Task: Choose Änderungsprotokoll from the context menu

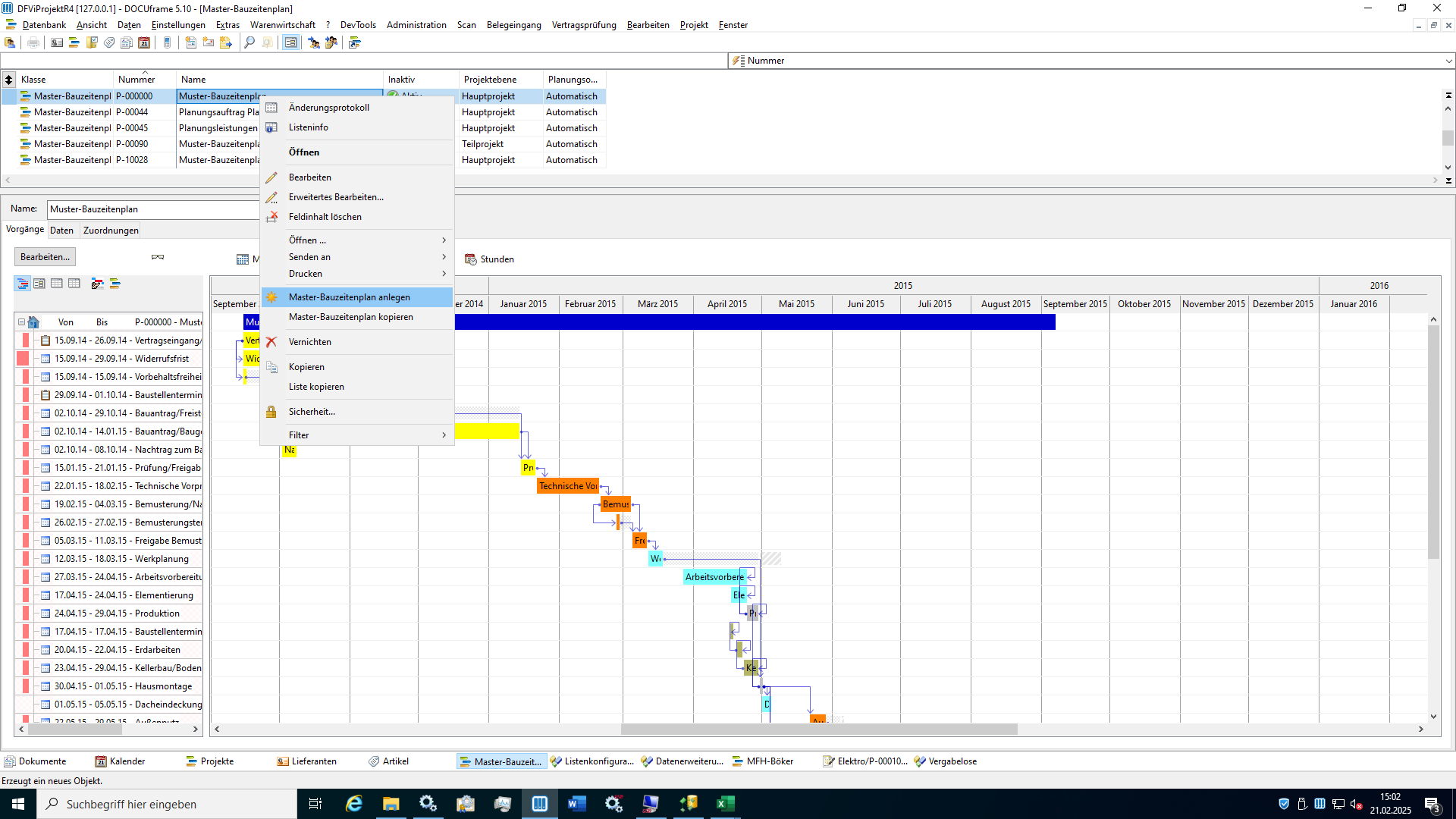Action: coord(357,108)
